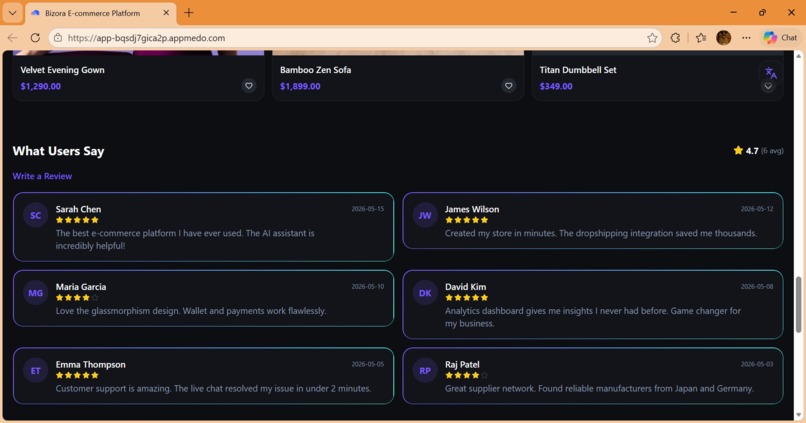
Task: View site information lock icon
Action: 58,38
